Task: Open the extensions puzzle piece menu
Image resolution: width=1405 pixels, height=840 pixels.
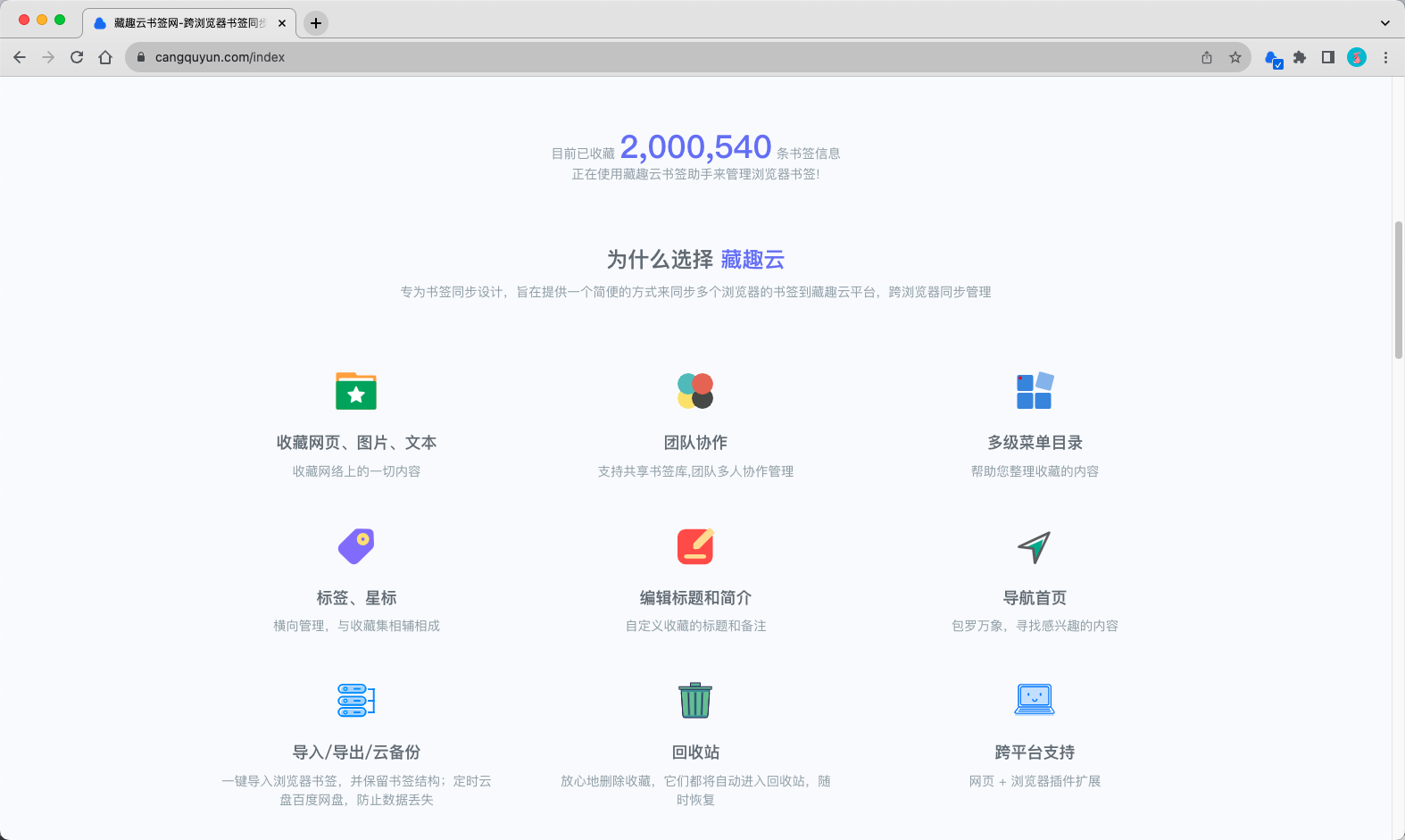Action: 1300,57
